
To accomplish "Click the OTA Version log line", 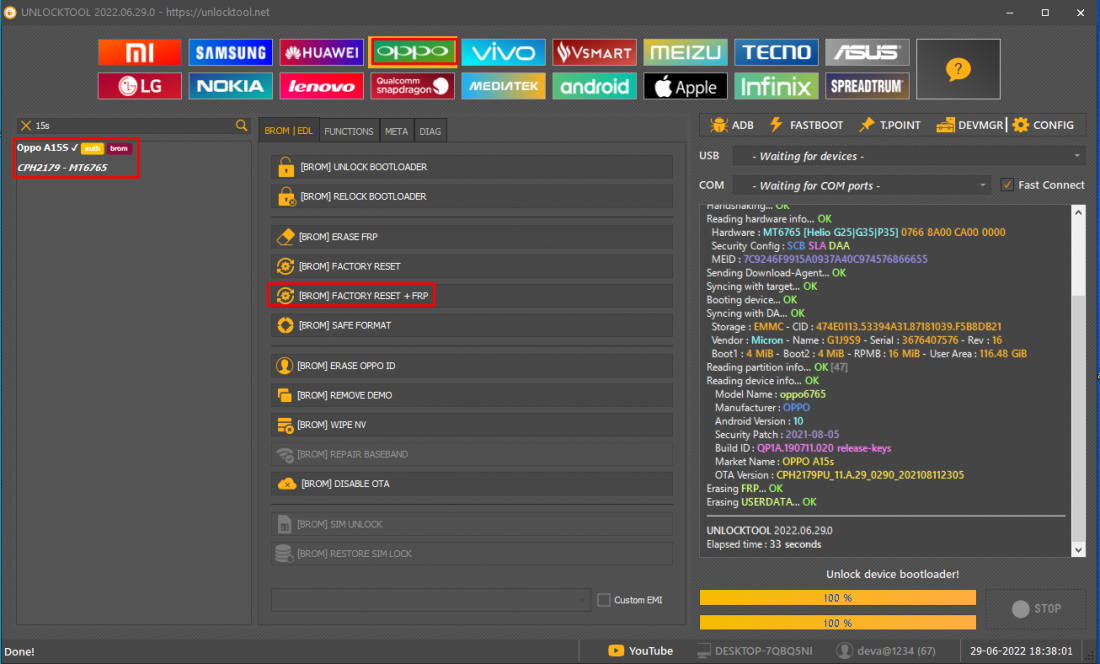I will [839, 475].
